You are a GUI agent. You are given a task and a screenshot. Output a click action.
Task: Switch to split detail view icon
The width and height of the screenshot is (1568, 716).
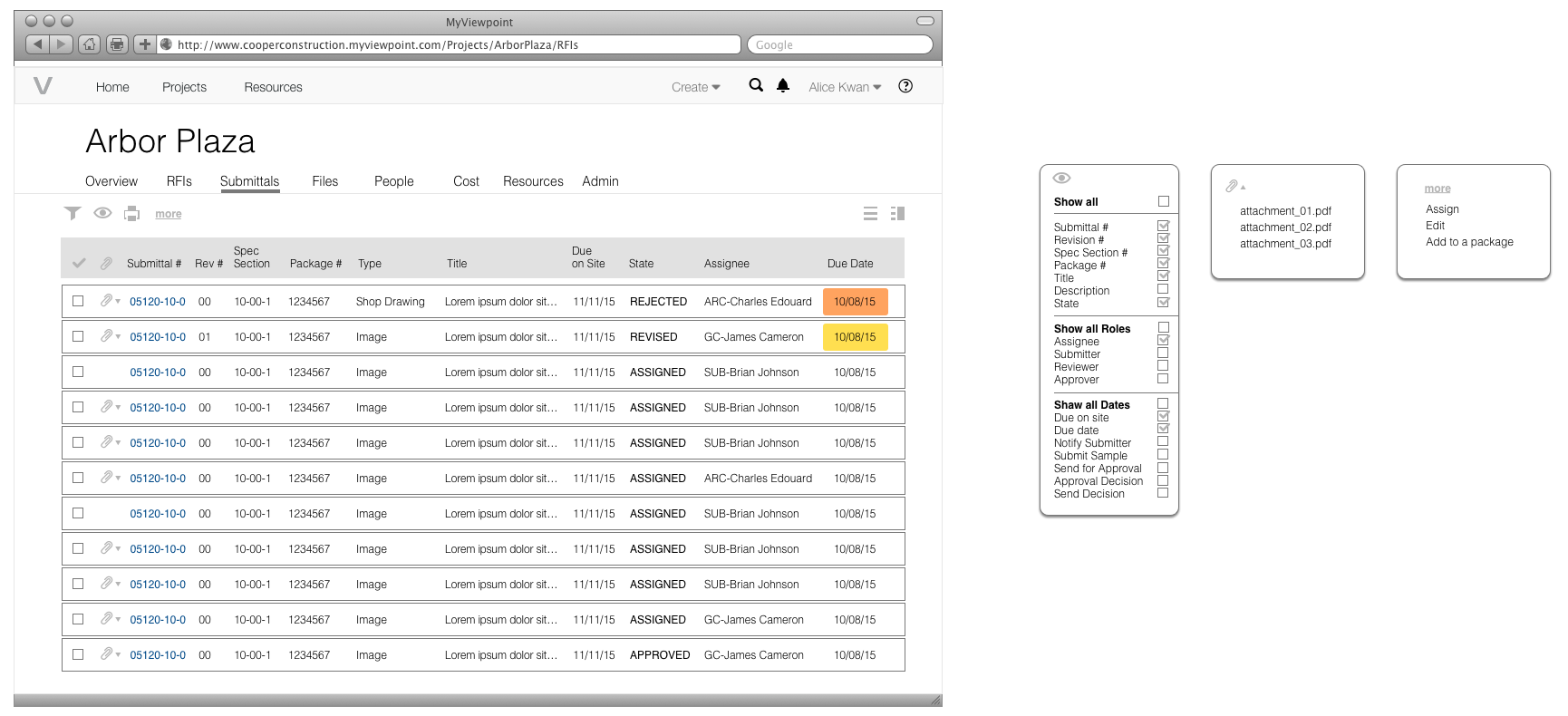[x=898, y=214]
